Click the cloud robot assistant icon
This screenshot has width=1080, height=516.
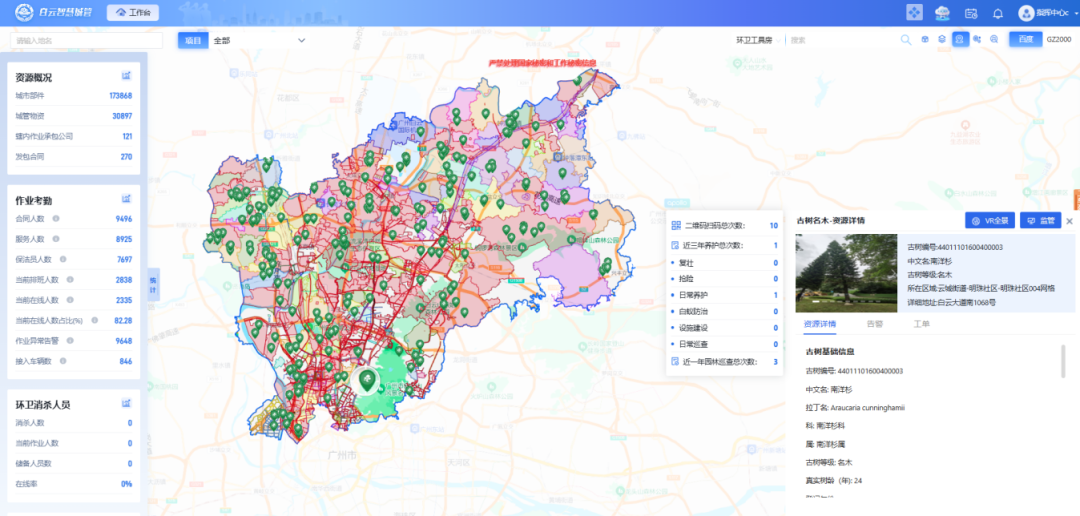point(942,13)
